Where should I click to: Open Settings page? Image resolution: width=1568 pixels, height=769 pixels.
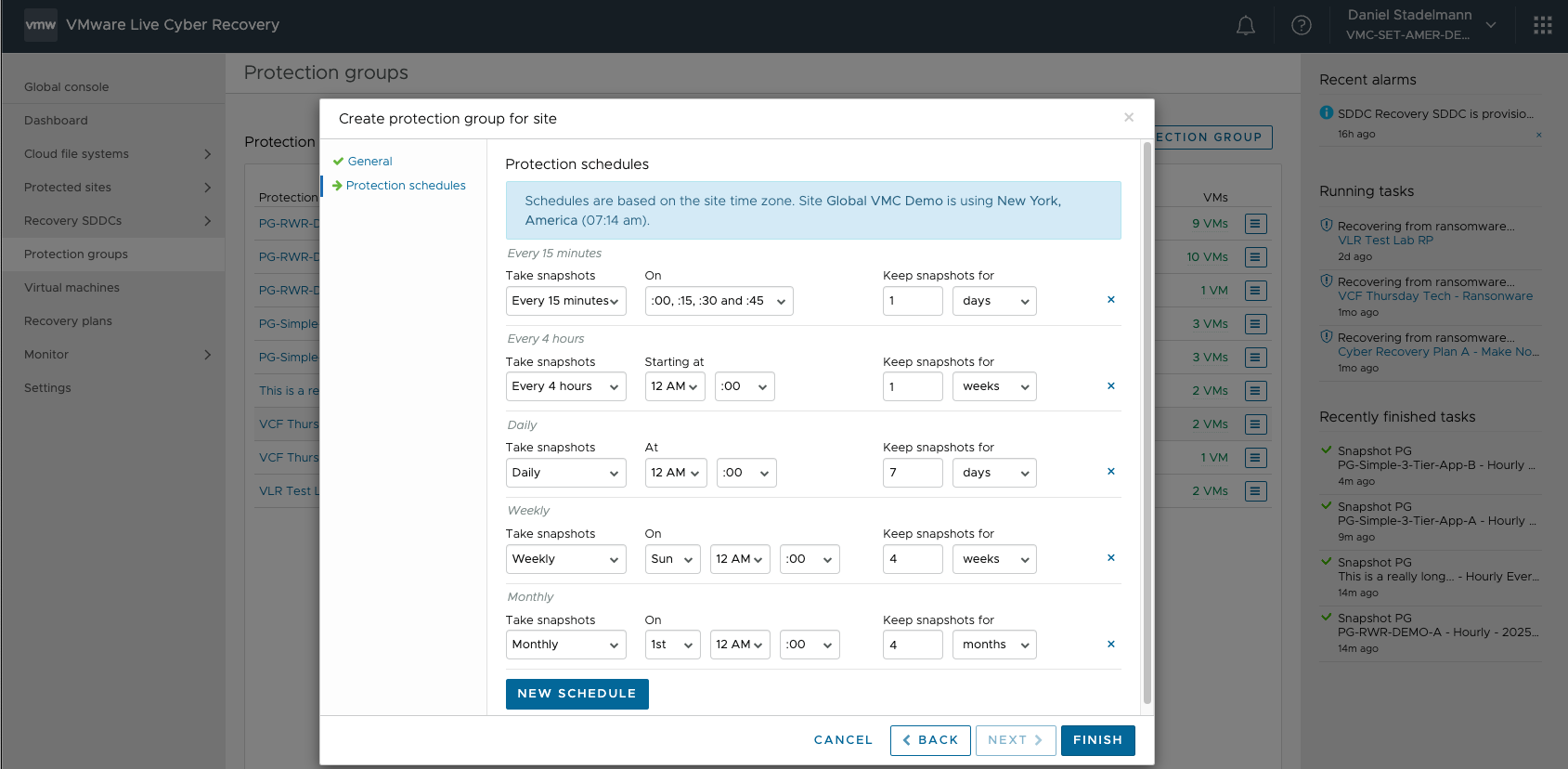(x=47, y=388)
